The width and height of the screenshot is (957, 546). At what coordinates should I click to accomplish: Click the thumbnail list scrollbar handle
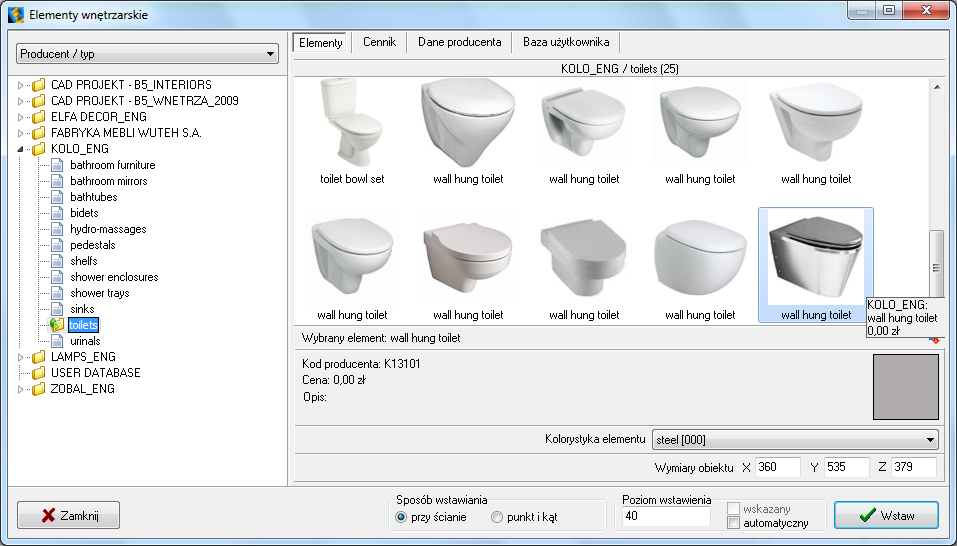[x=936, y=265]
